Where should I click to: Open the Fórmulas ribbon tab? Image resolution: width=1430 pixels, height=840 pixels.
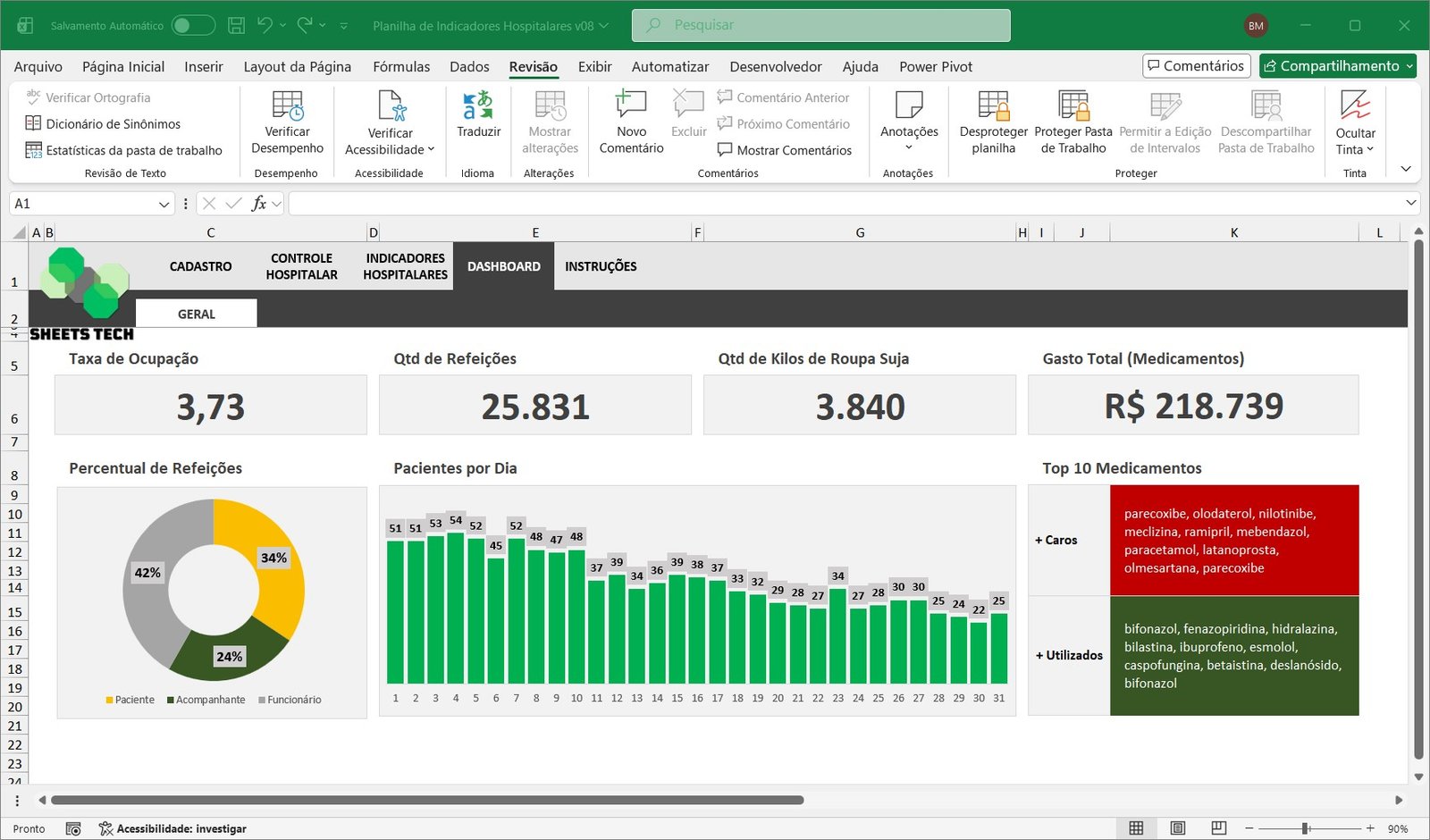(400, 67)
